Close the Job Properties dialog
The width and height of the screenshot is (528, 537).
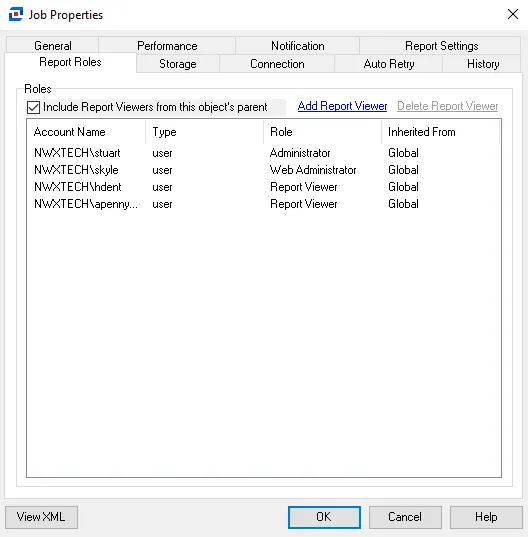coord(513,14)
